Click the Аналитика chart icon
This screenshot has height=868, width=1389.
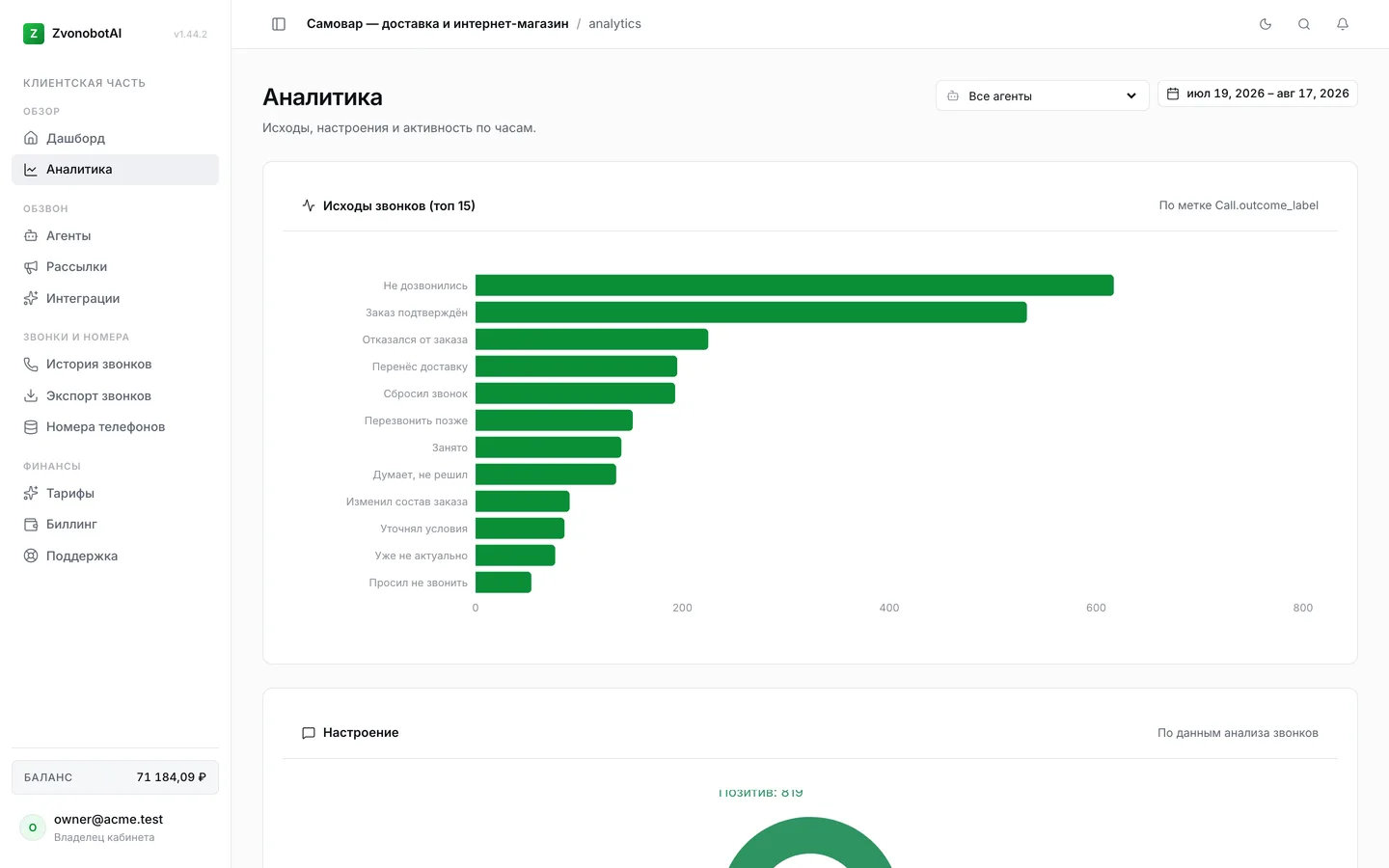pos(31,170)
